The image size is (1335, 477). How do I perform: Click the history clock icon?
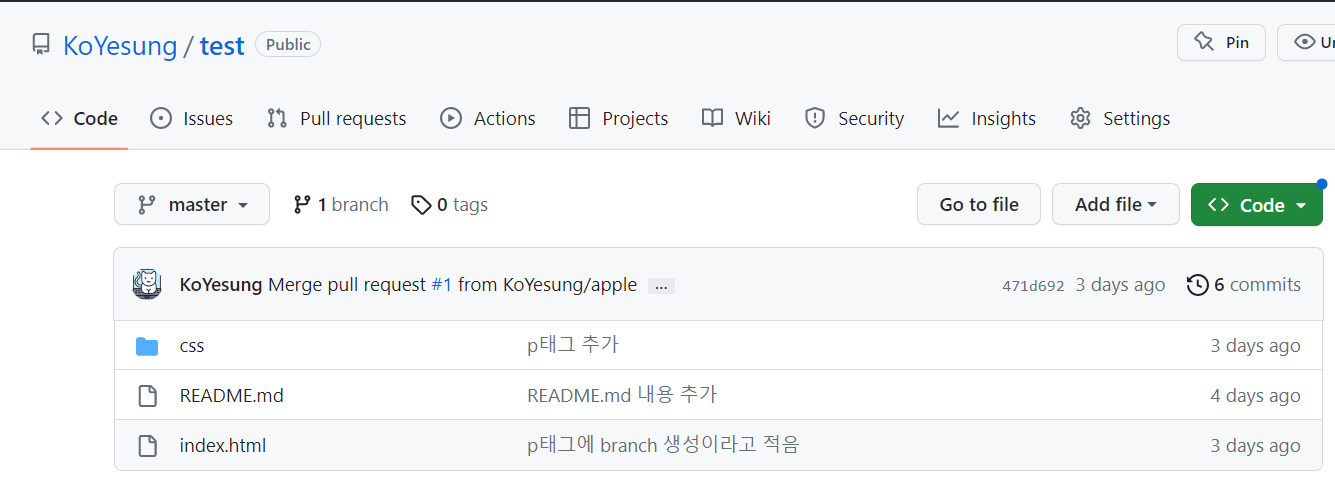(1197, 285)
